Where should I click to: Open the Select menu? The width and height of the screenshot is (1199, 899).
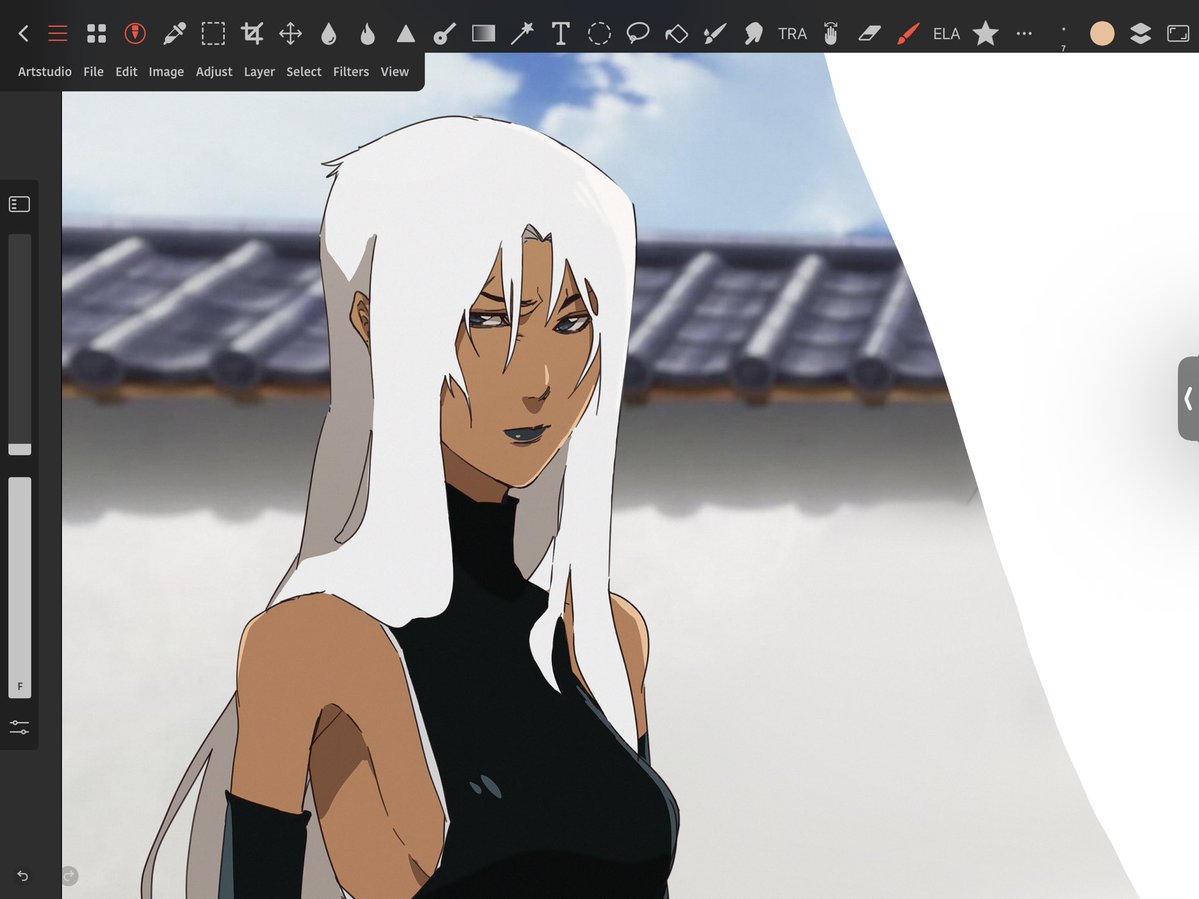click(x=304, y=72)
